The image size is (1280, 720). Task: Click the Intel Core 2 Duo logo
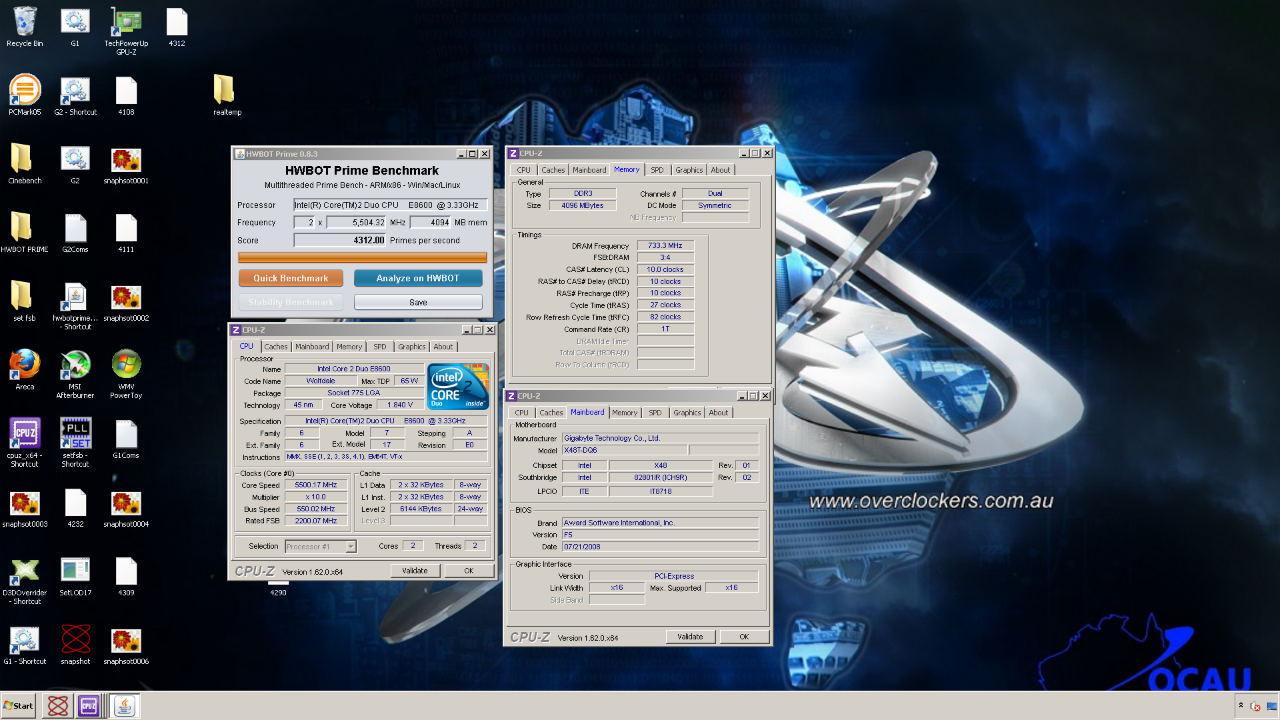coord(458,387)
